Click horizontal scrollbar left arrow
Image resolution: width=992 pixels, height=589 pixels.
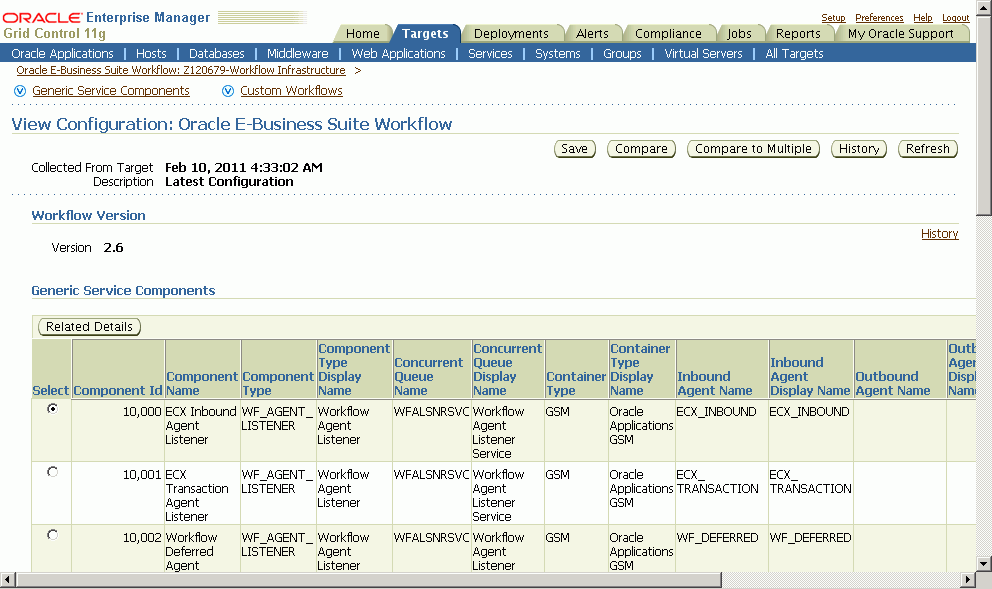8,580
